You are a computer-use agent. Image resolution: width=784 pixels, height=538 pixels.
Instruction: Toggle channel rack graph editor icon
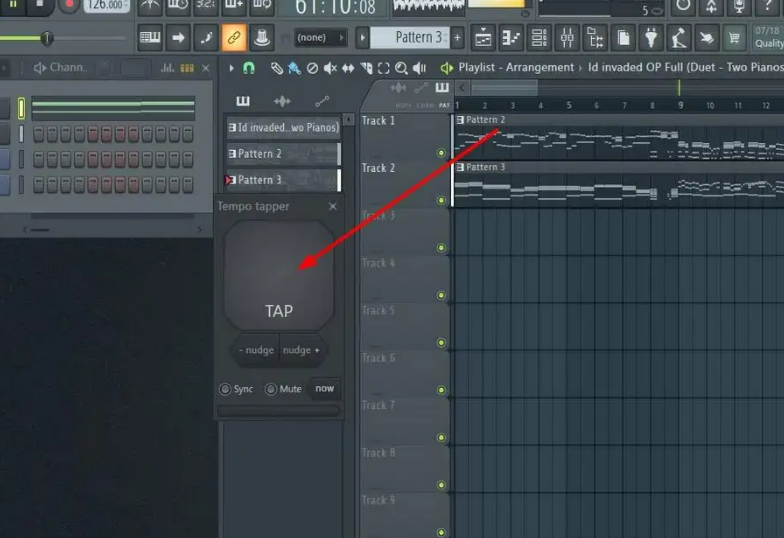tap(167, 68)
